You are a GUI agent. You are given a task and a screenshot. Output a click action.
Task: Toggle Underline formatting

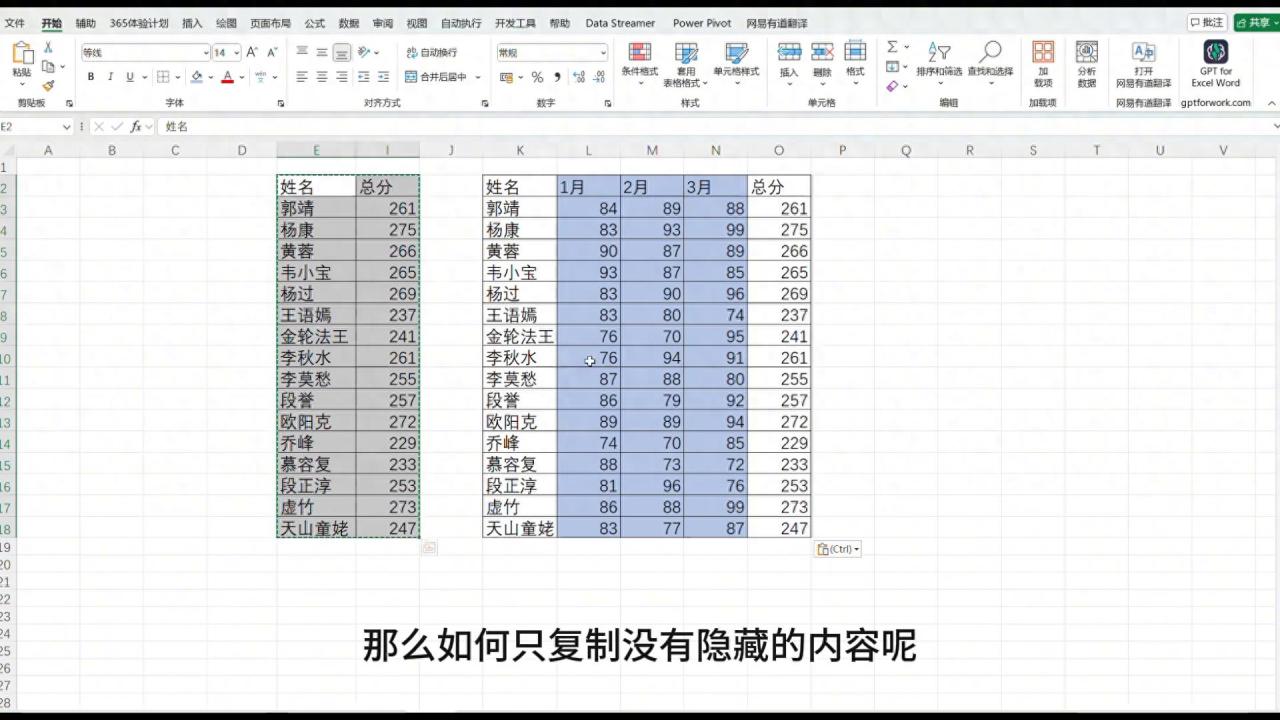[x=129, y=77]
